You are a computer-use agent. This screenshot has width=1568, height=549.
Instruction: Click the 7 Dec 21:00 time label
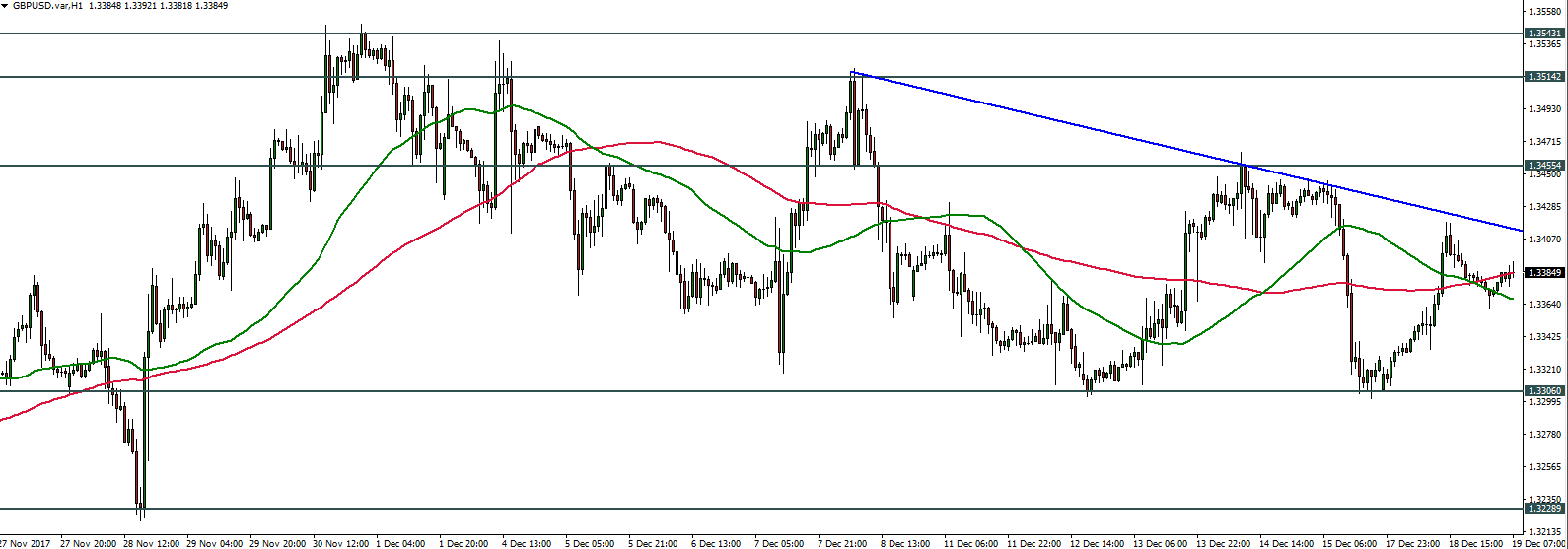[843, 542]
